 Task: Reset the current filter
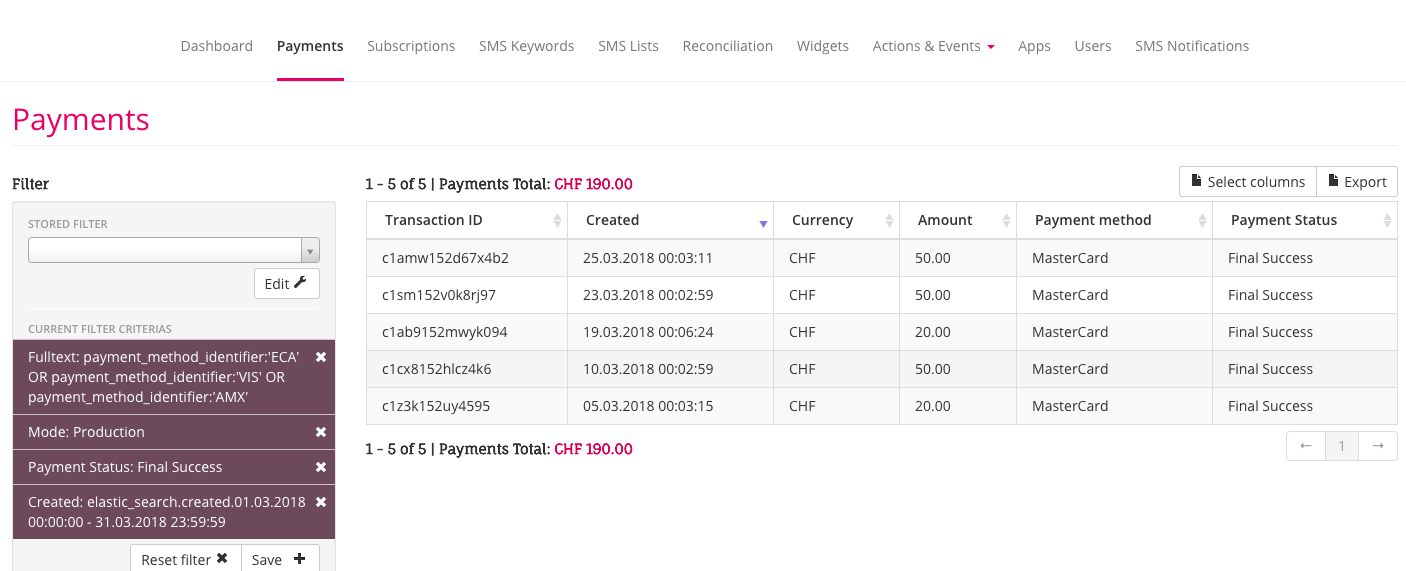pyautogui.click(x=185, y=559)
